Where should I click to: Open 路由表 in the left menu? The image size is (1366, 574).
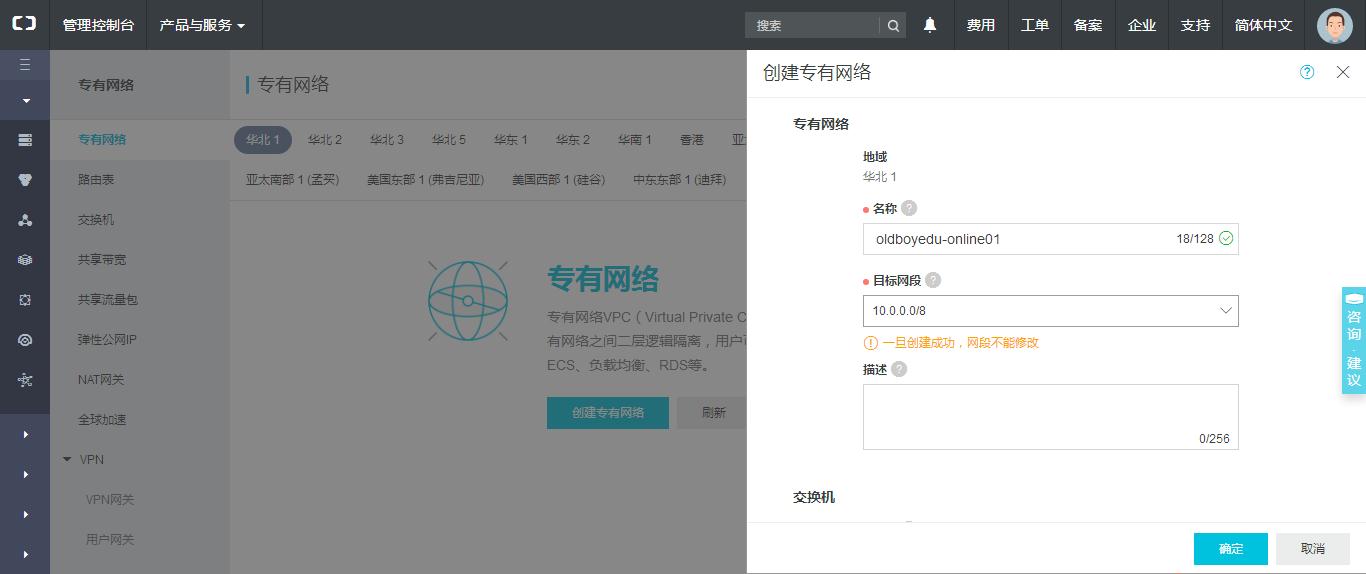pos(96,180)
